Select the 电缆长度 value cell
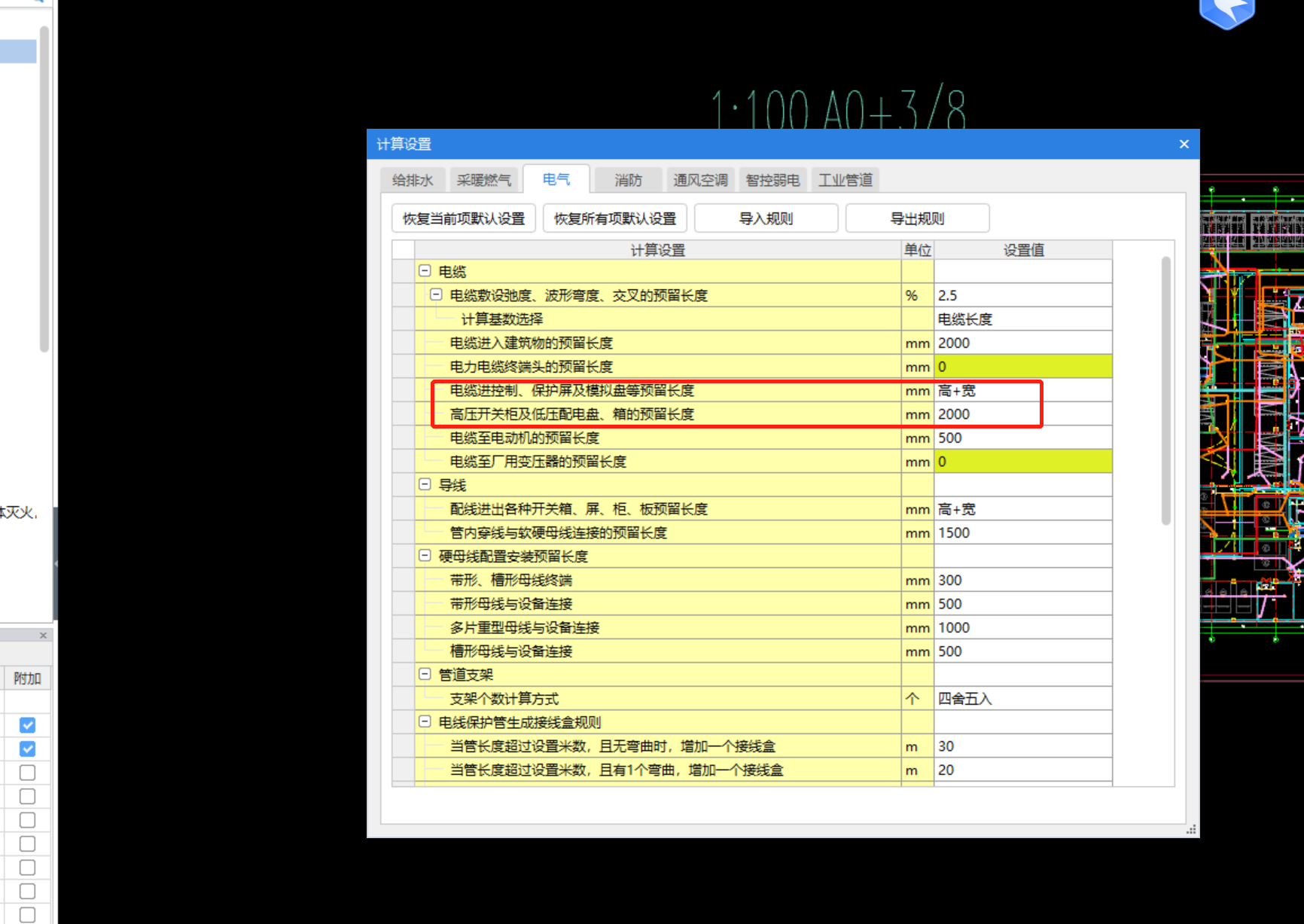This screenshot has width=1304, height=924. 1023,319
